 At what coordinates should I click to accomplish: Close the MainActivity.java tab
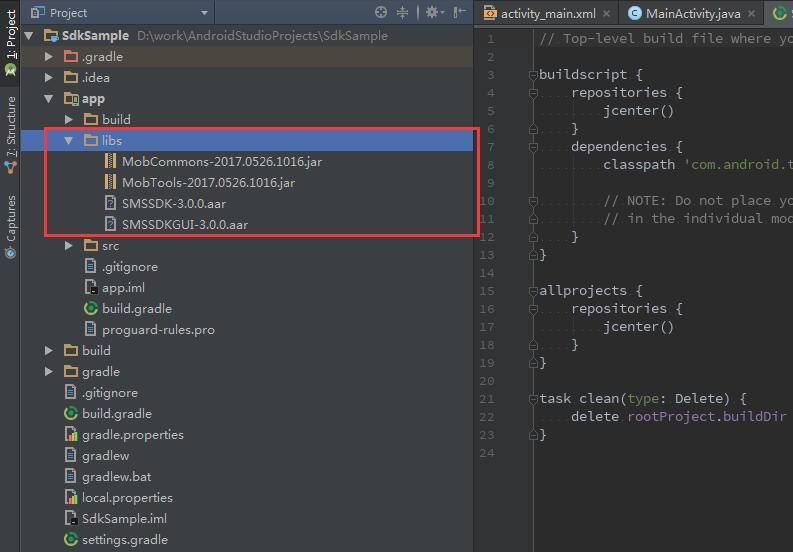pos(752,14)
